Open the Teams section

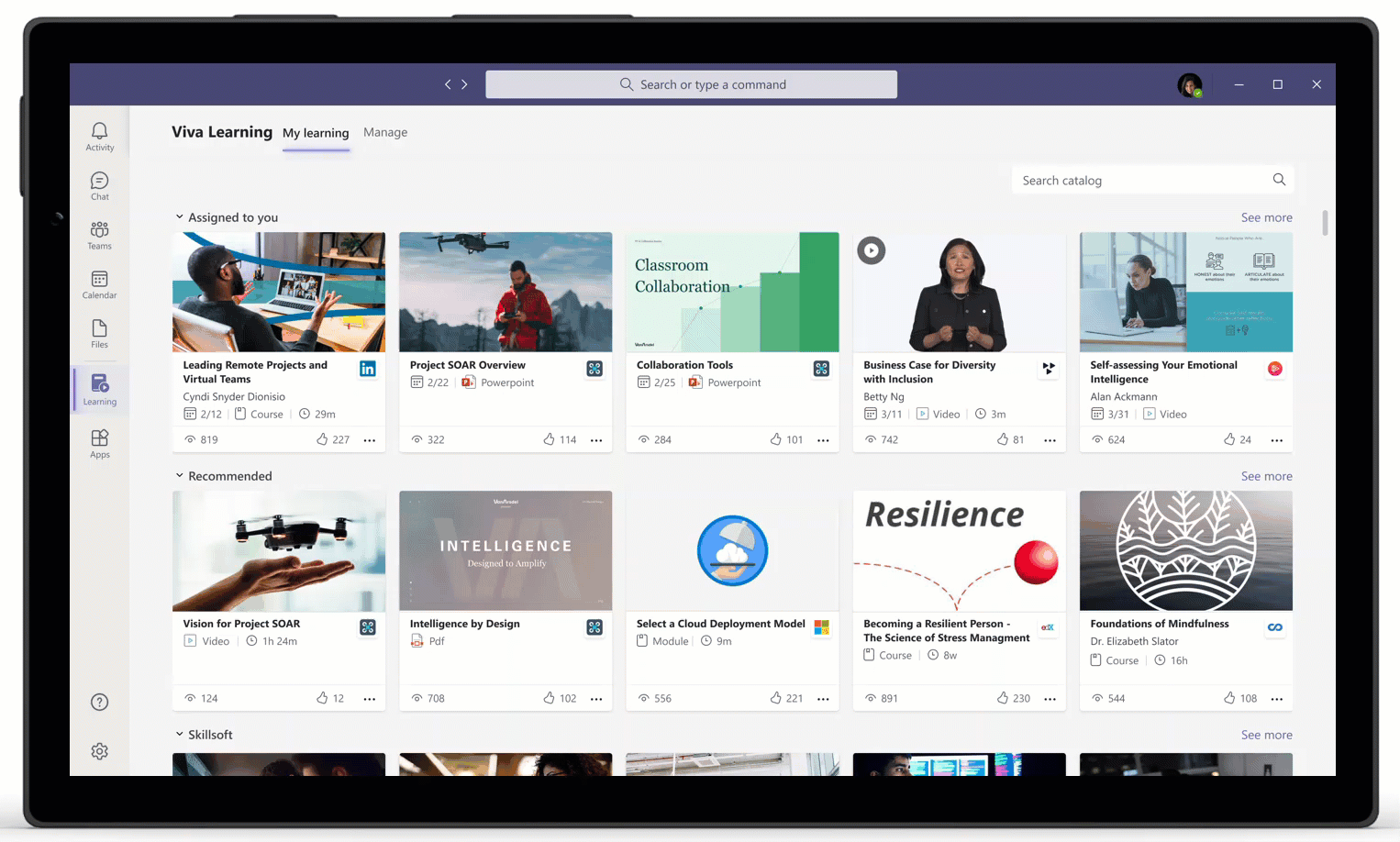99,235
